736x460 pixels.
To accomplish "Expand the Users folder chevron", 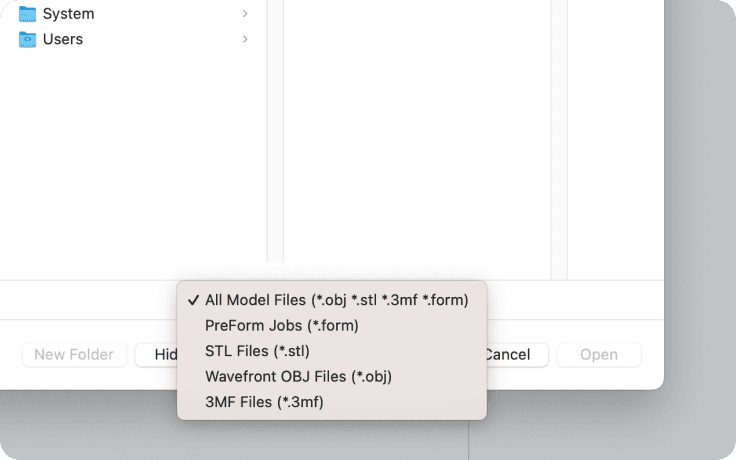I will [x=245, y=39].
